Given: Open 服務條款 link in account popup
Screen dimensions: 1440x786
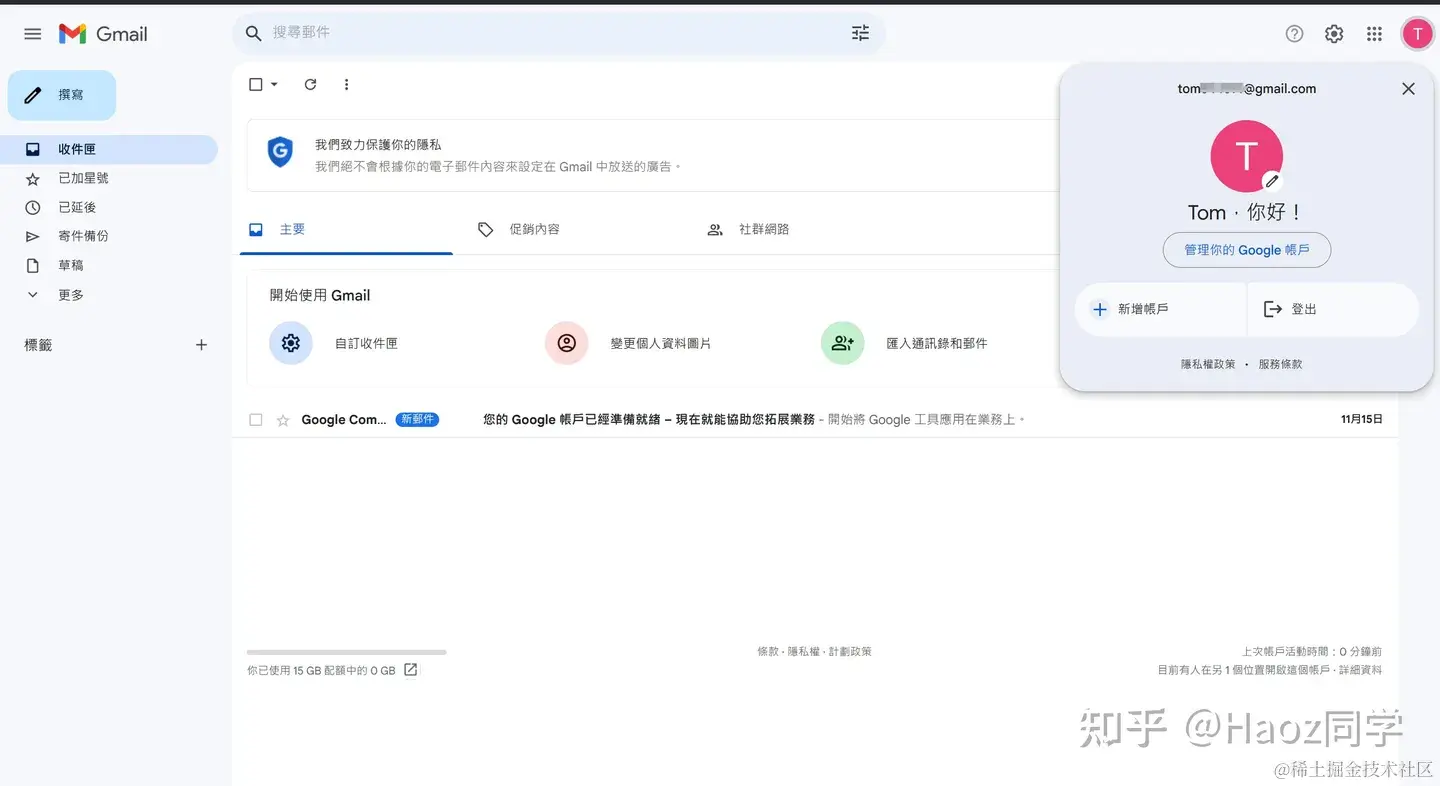Looking at the screenshot, I should (x=1280, y=365).
